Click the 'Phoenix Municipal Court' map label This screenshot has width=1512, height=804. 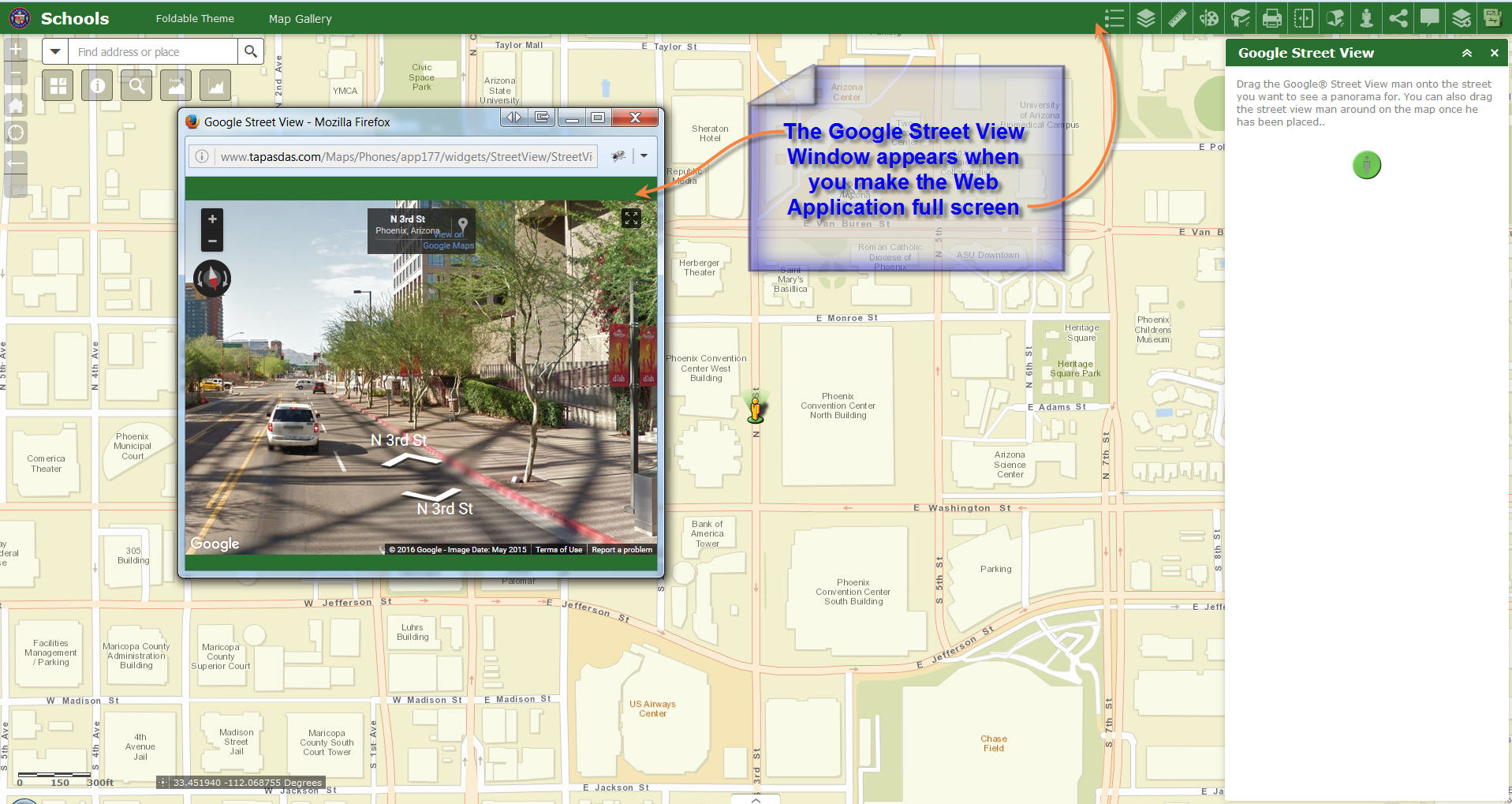[x=133, y=446]
